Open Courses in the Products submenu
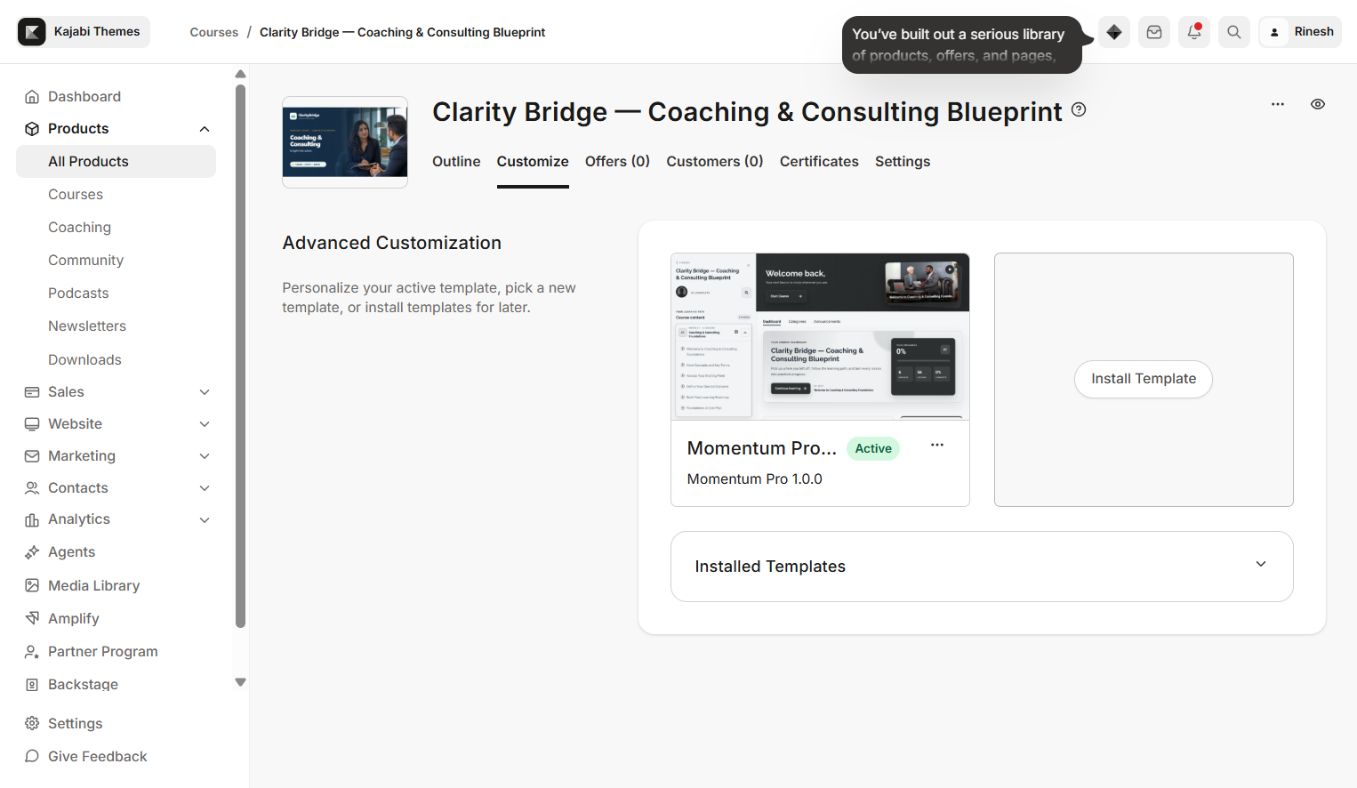The height and width of the screenshot is (788, 1357). [75, 195]
